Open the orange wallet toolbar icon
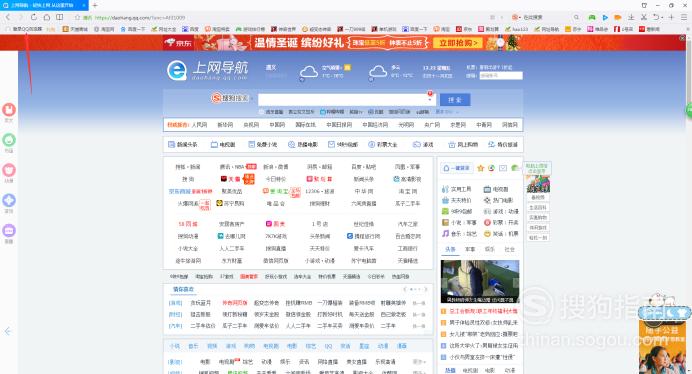The image size is (692, 374). coord(618,17)
